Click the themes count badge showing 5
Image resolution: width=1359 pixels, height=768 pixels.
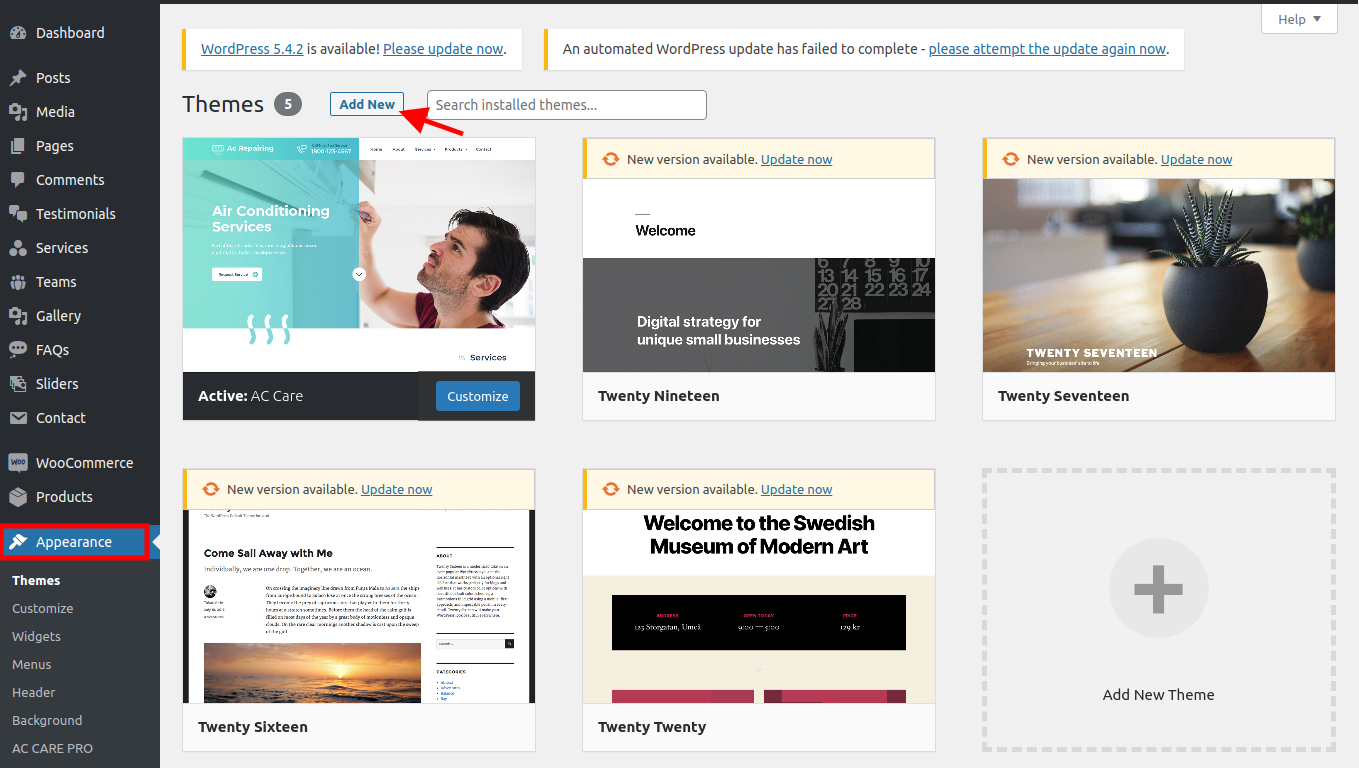[x=288, y=104]
